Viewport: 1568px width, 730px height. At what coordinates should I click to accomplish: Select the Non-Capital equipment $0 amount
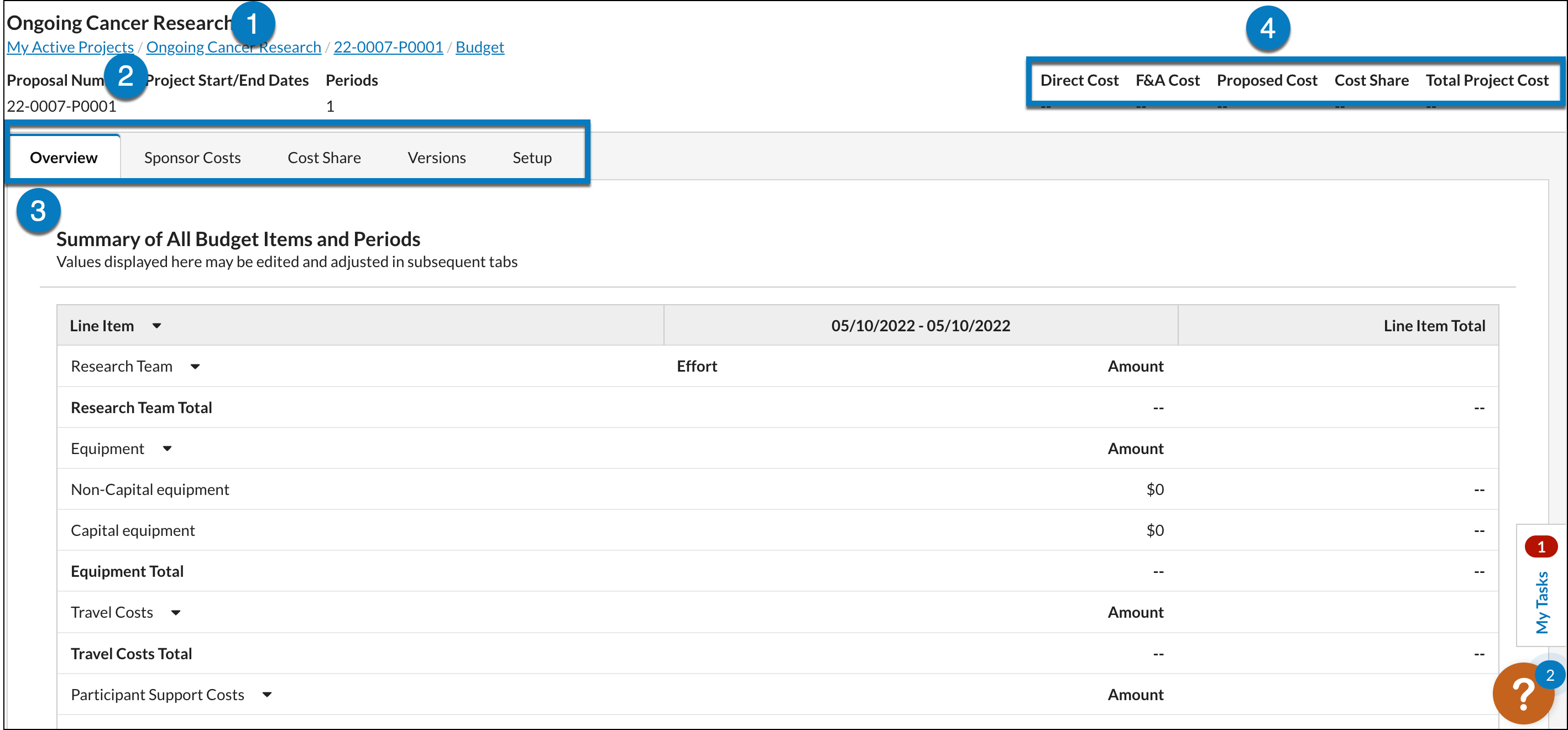click(1154, 489)
